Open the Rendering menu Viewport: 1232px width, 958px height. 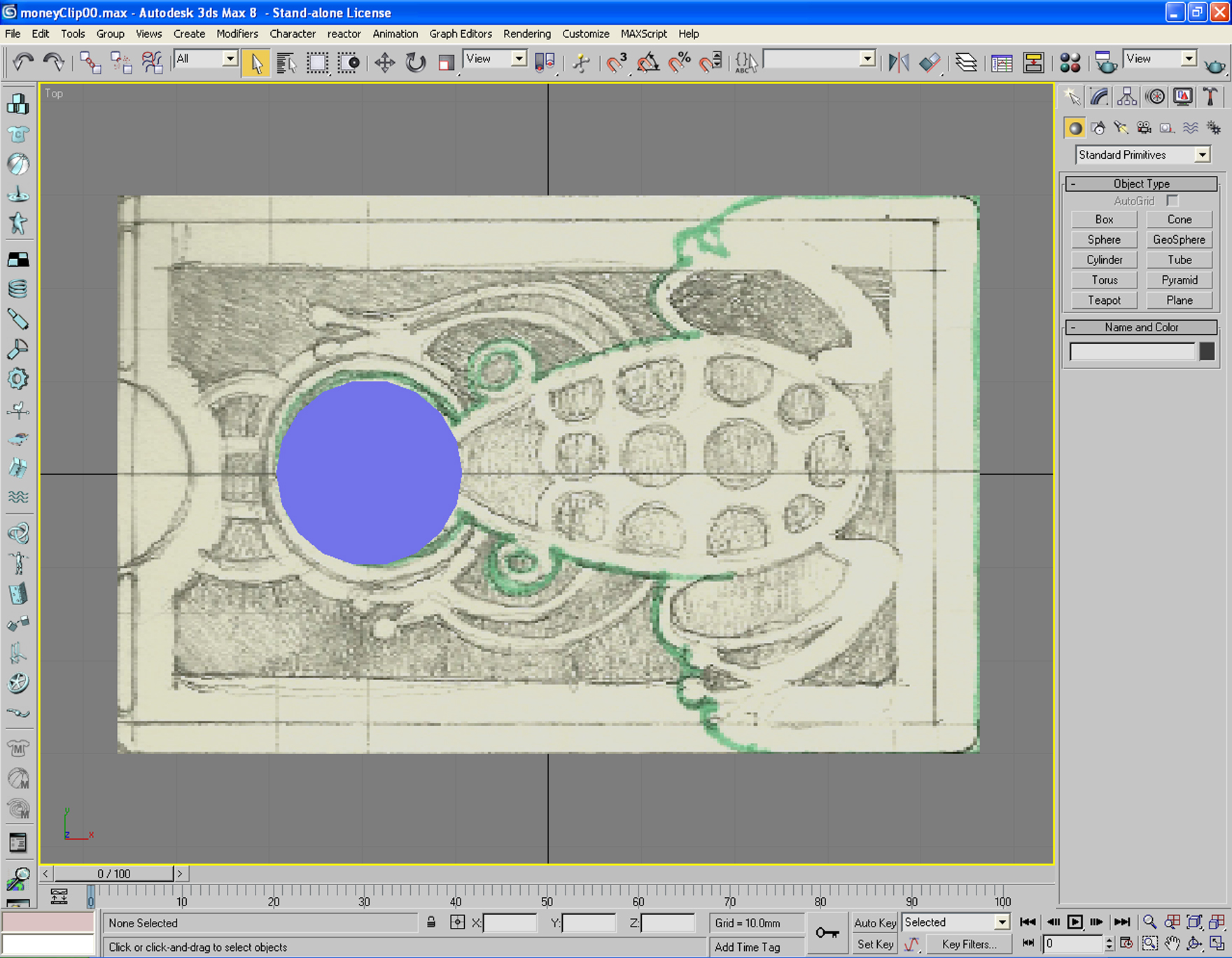click(526, 34)
